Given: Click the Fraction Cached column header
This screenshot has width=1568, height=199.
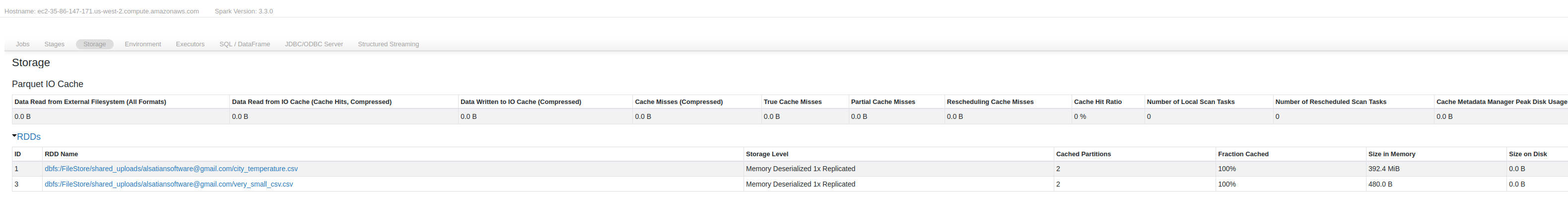Looking at the screenshot, I should [x=1243, y=154].
